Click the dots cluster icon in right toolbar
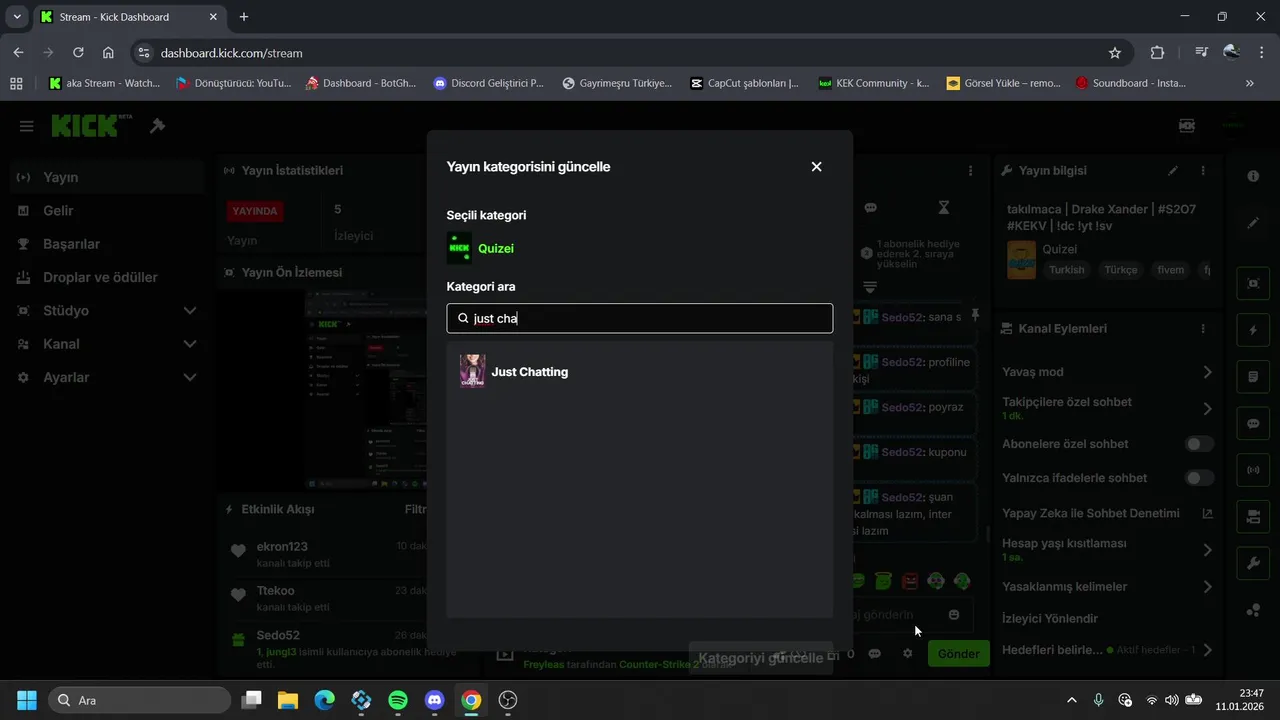Image resolution: width=1280 pixels, height=720 pixels. coord(1253,610)
